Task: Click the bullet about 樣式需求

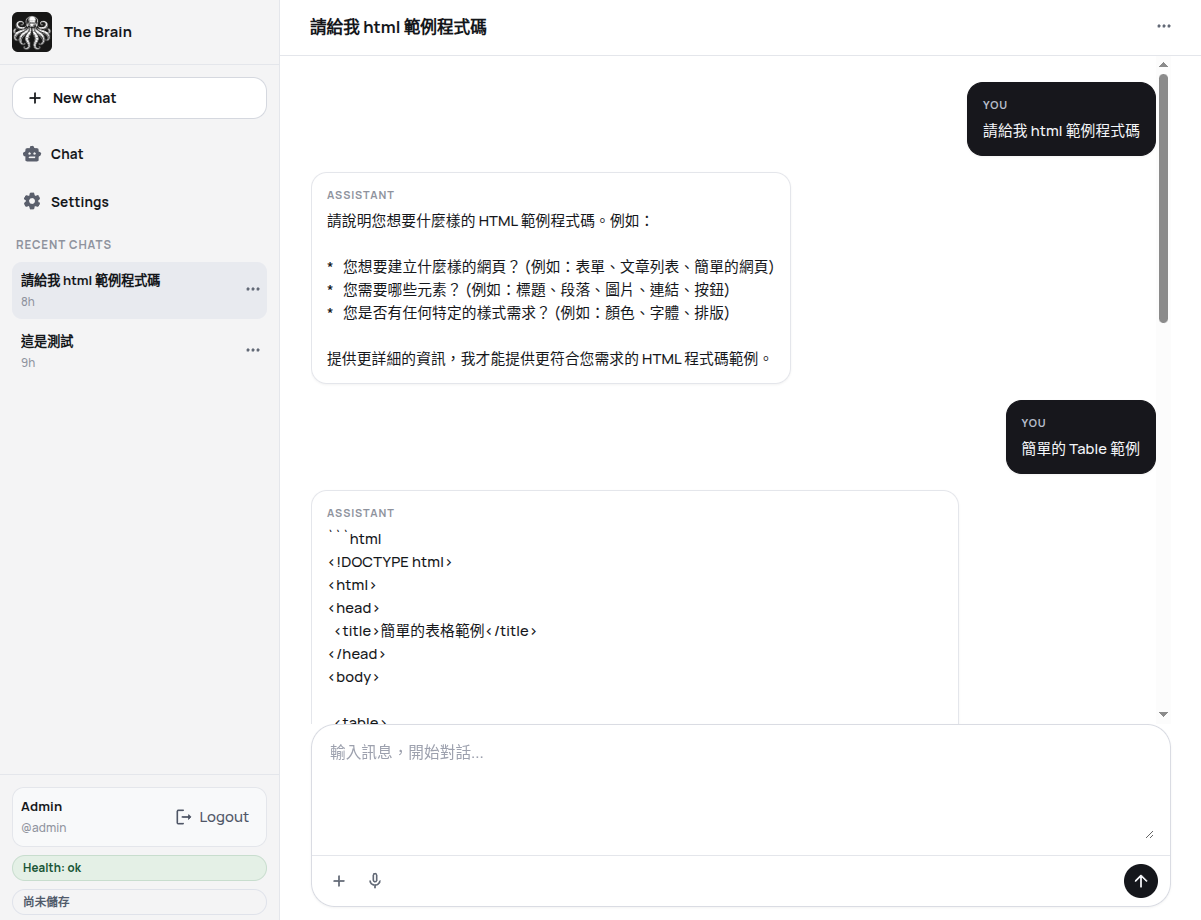Action: (528, 313)
